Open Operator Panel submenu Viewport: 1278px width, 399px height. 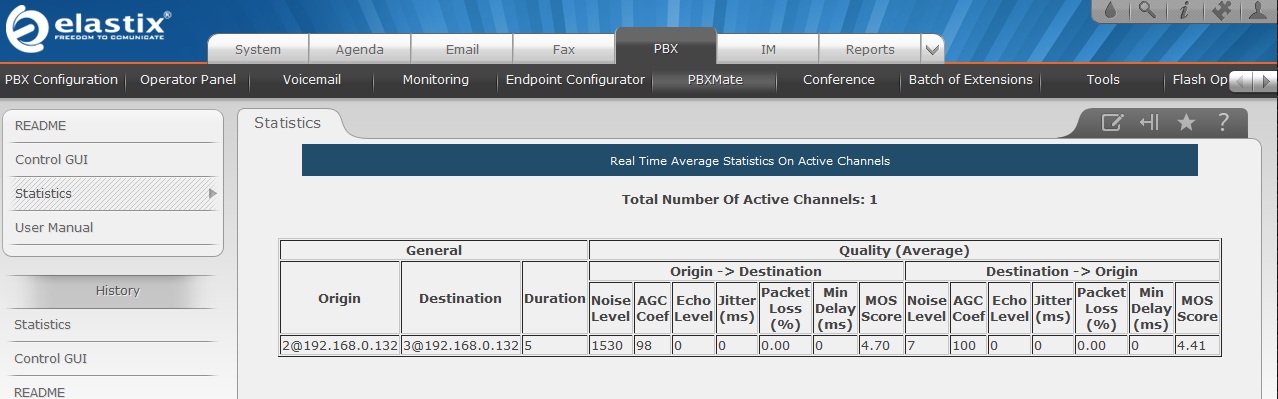click(x=188, y=80)
